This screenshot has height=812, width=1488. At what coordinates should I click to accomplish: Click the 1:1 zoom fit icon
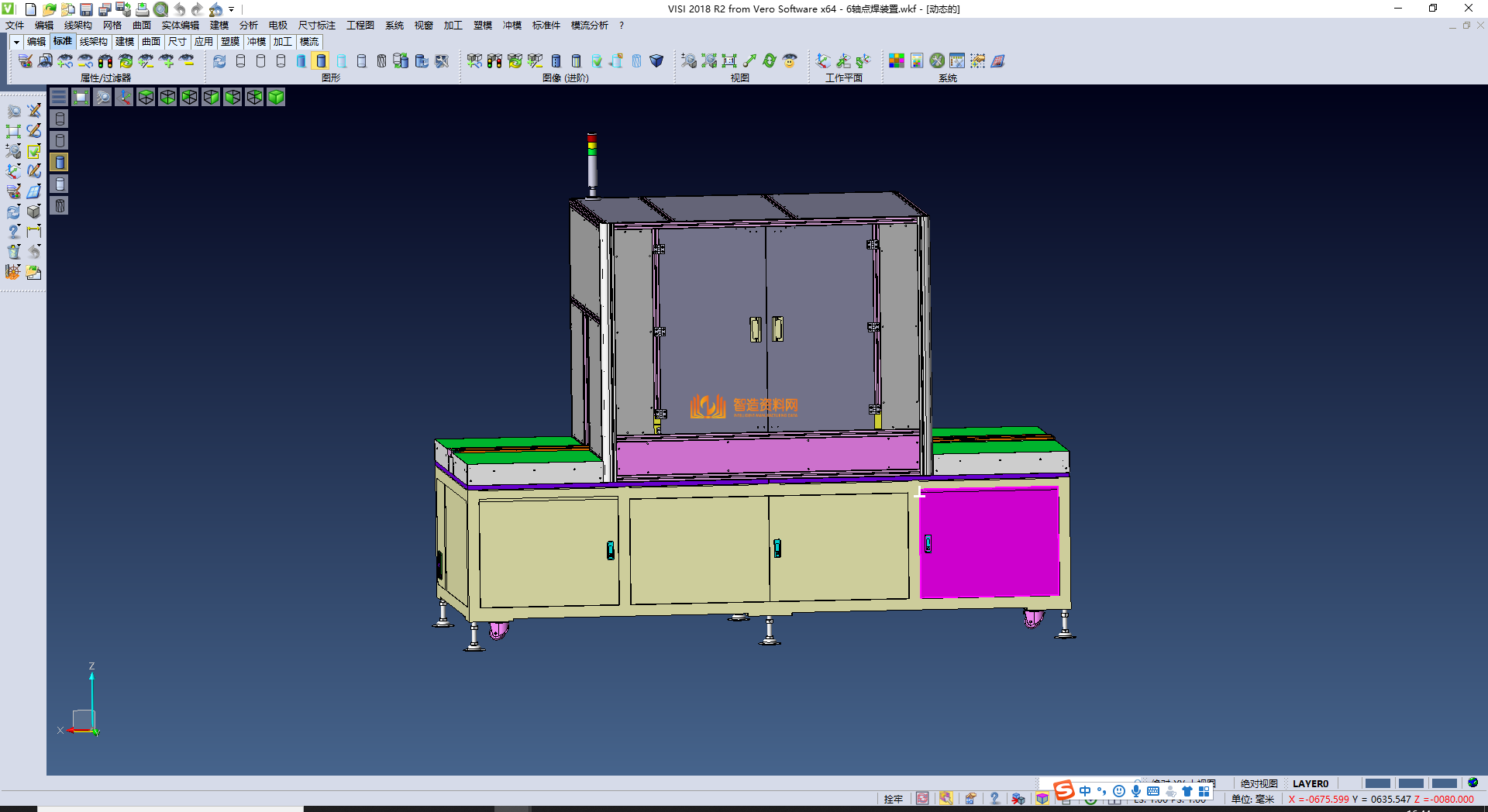729,61
